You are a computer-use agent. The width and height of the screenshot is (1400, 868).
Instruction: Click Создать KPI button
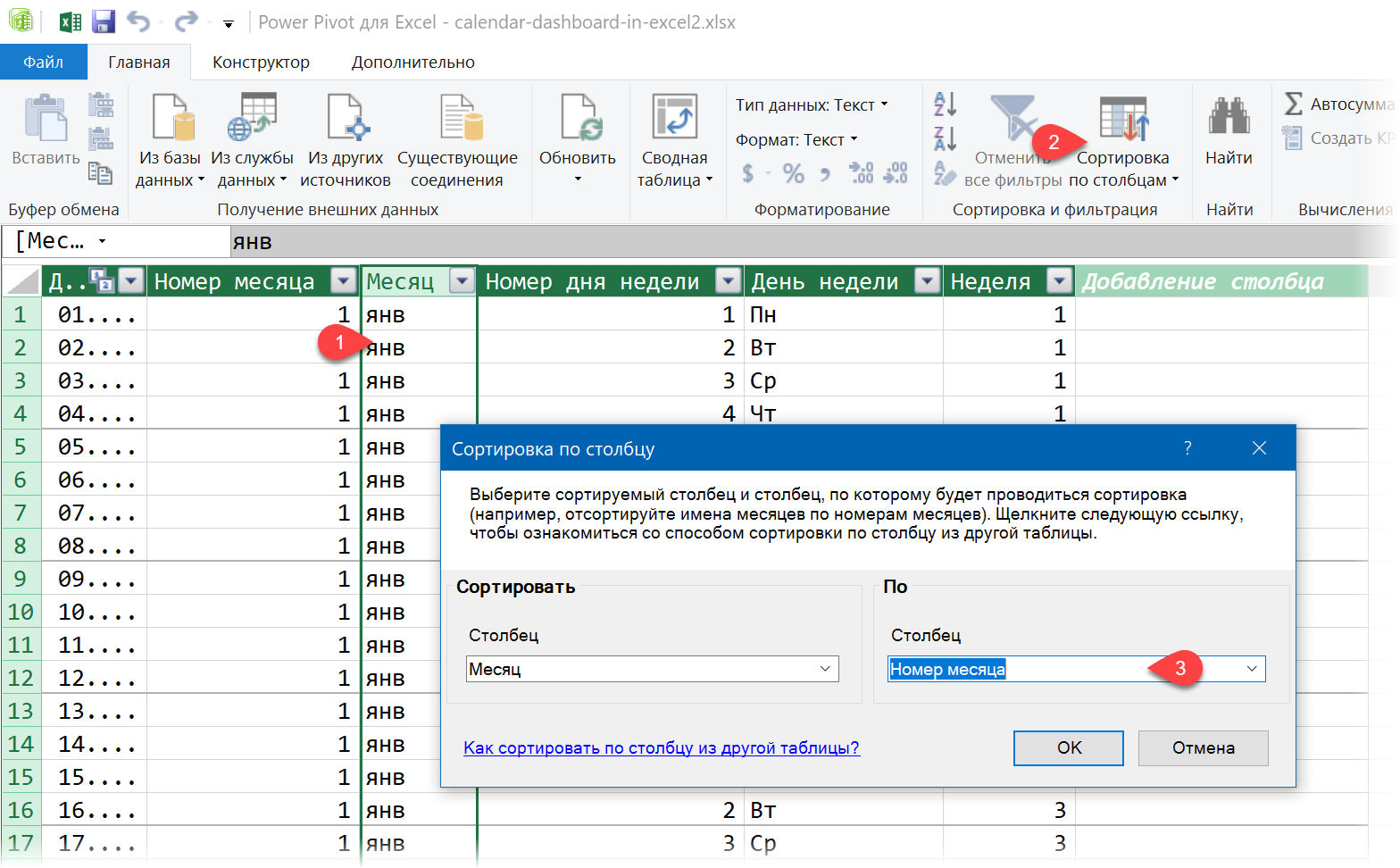[x=1339, y=138]
